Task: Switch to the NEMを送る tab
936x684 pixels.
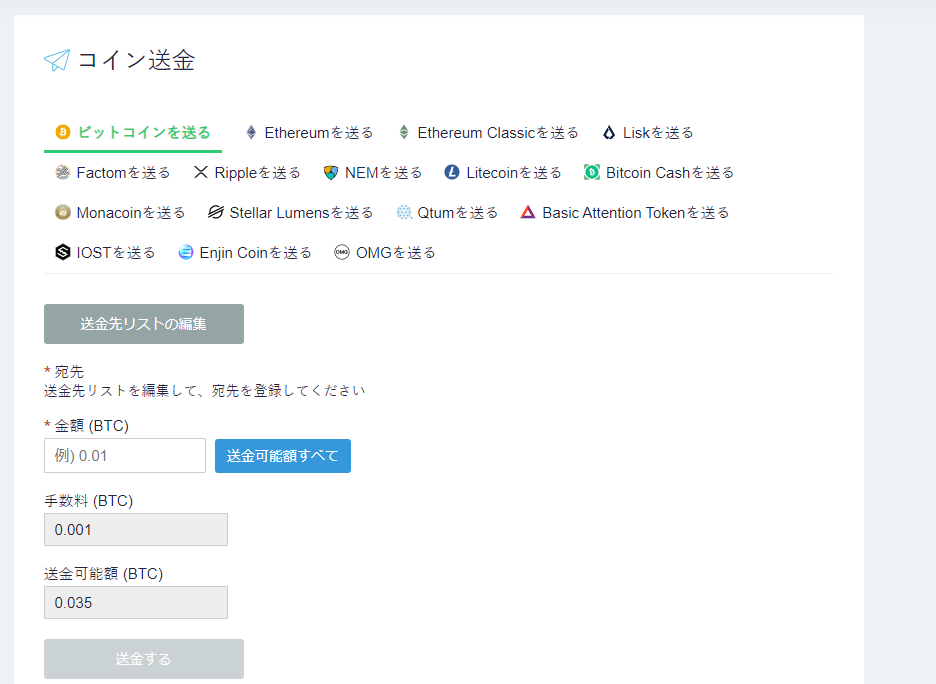Action: (x=372, y=172)
